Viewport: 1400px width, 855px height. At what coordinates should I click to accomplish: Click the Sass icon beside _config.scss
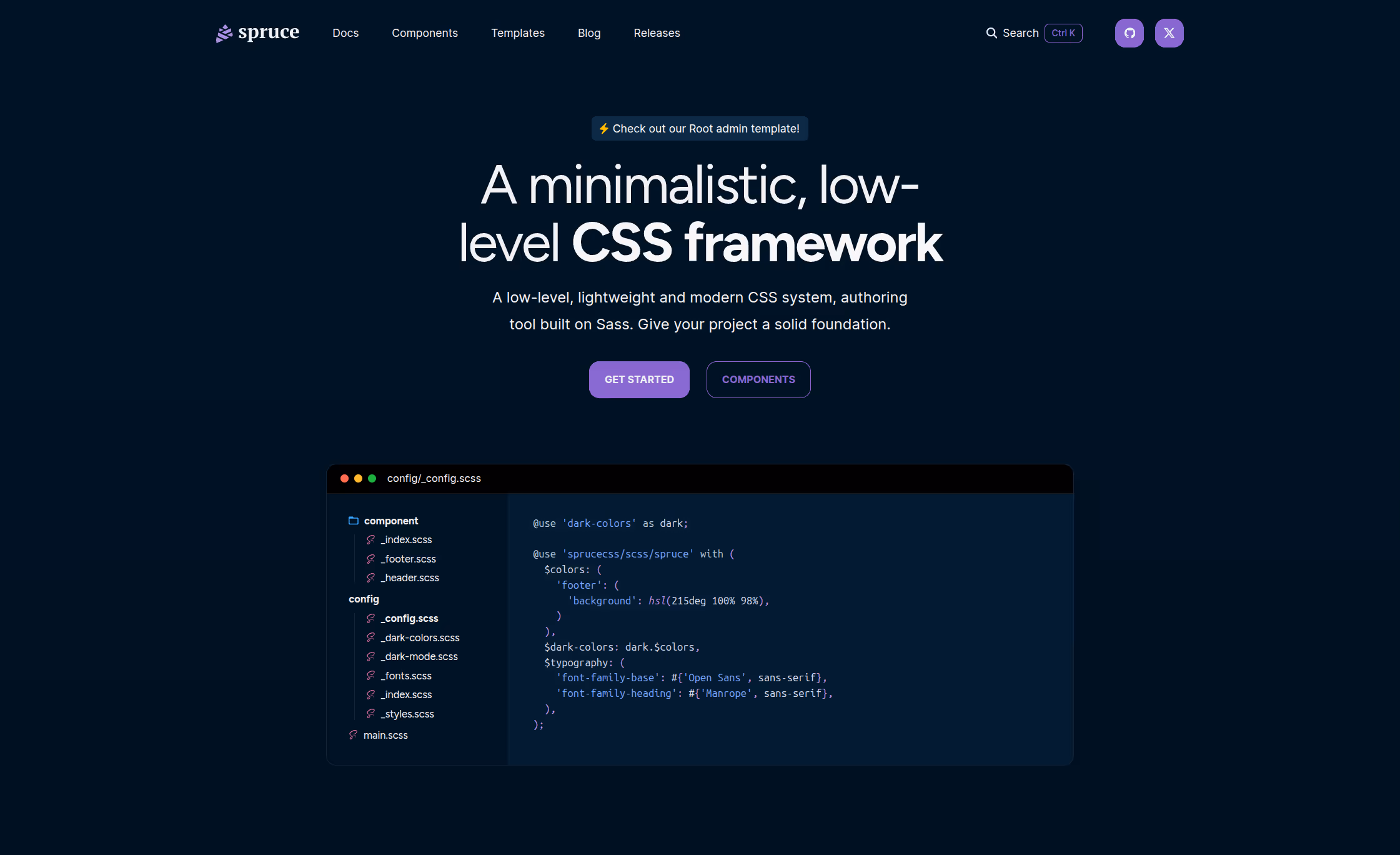coord(371,618)
